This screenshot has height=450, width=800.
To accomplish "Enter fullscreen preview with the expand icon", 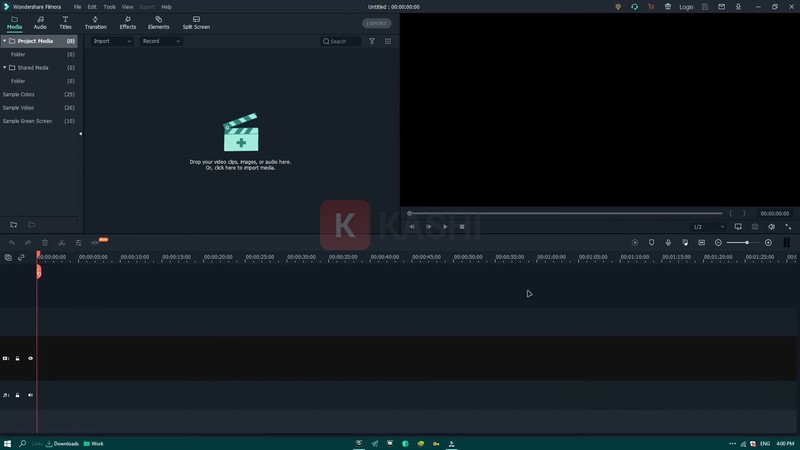I will tap(788, 227).
